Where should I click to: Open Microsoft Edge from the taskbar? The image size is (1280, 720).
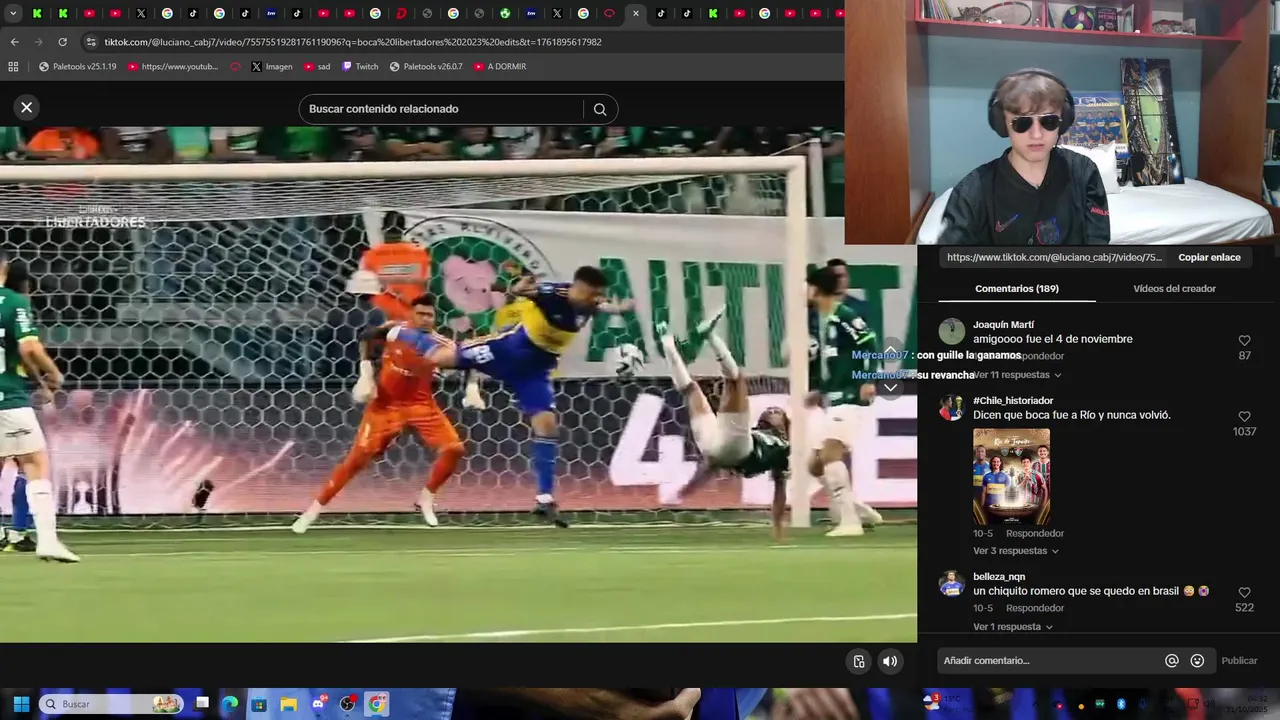(230, 704)
